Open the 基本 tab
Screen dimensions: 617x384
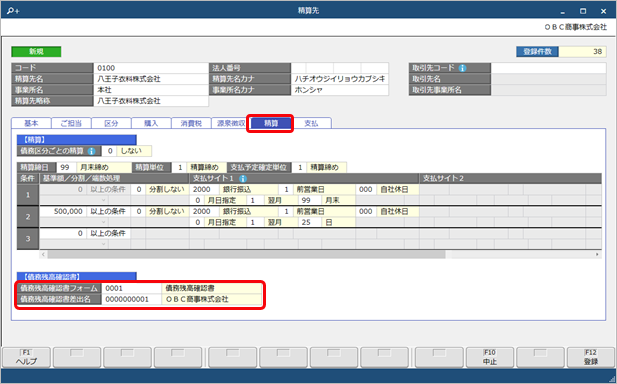(x=31, y=123)
